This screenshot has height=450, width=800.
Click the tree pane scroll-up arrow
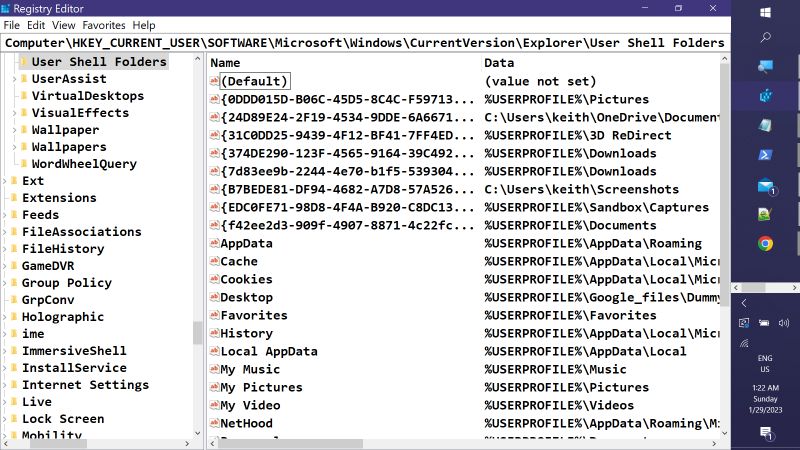pos(197,59)
